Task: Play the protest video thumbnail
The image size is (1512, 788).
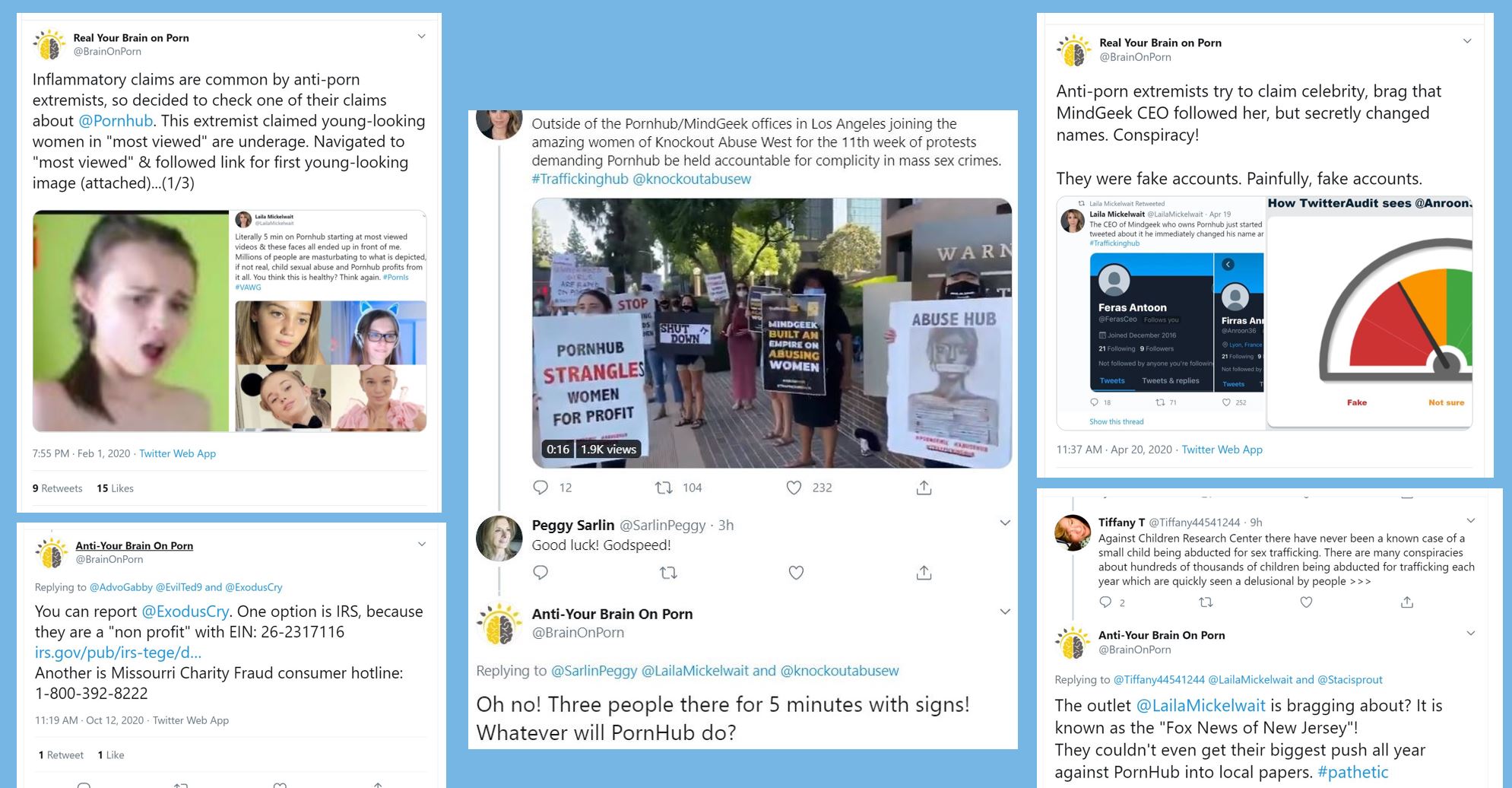Action: click(x=772, y=333)
